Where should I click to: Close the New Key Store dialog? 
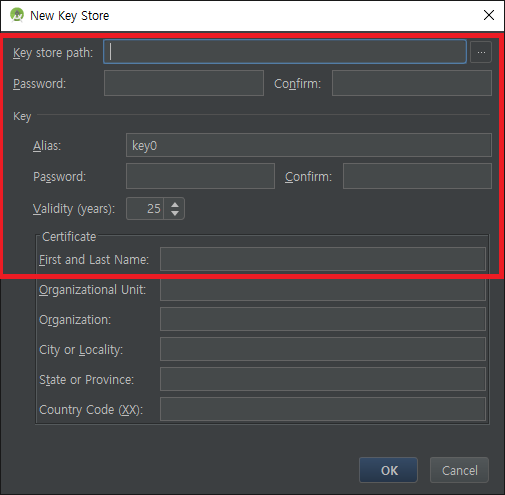coord(489,15)
